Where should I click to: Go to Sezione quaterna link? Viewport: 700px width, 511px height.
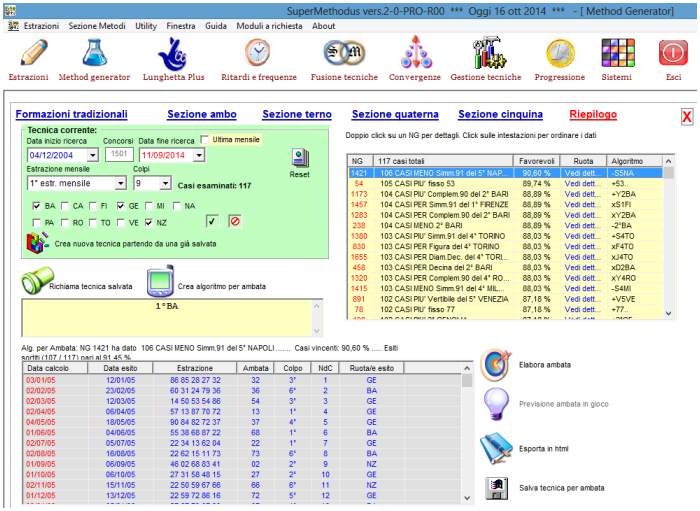(x=395, y=114)
